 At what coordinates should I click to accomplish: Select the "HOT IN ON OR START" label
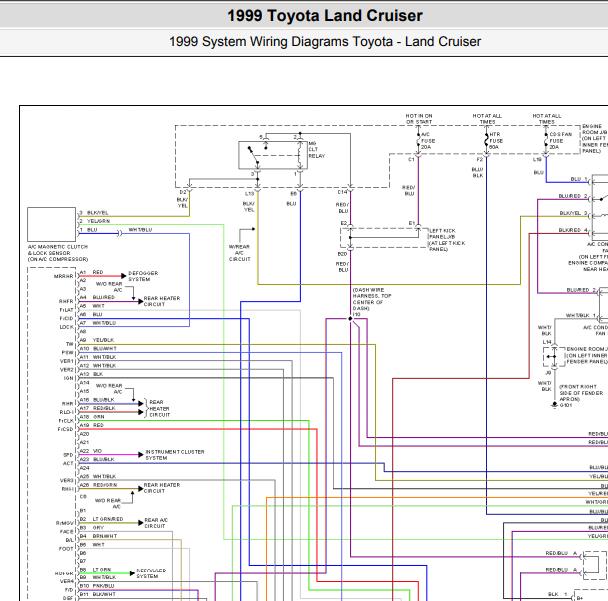click(x=419, y=119)
